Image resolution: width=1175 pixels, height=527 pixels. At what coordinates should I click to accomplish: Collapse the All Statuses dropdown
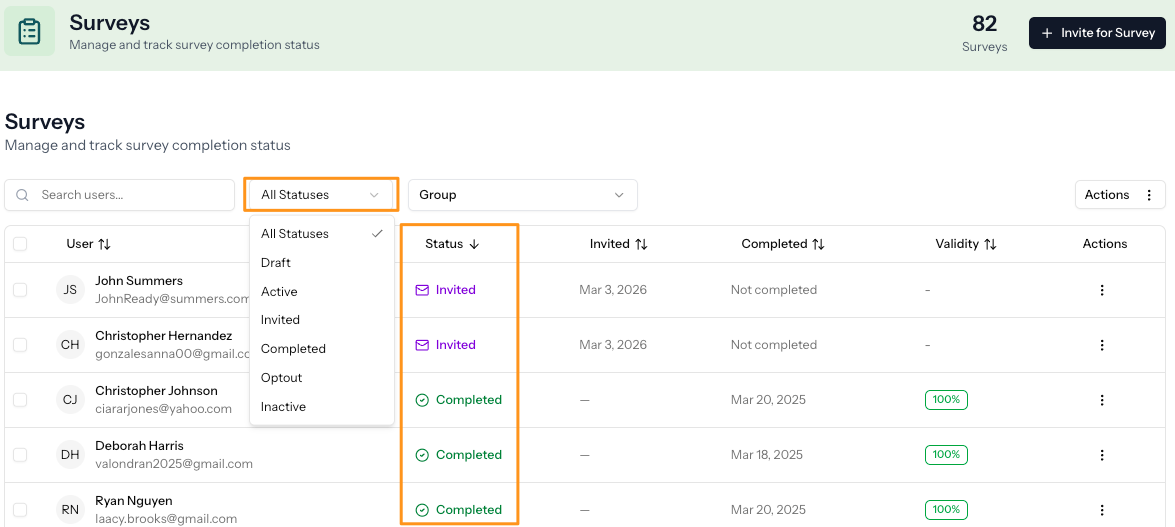[321, 195]
